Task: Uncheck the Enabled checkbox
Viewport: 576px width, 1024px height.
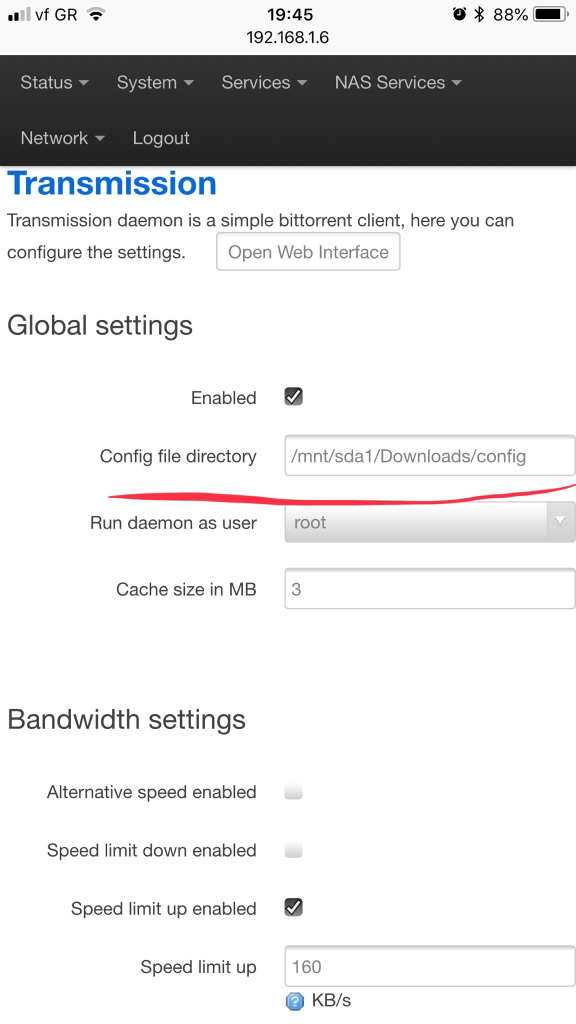Action: click(293, 397)
